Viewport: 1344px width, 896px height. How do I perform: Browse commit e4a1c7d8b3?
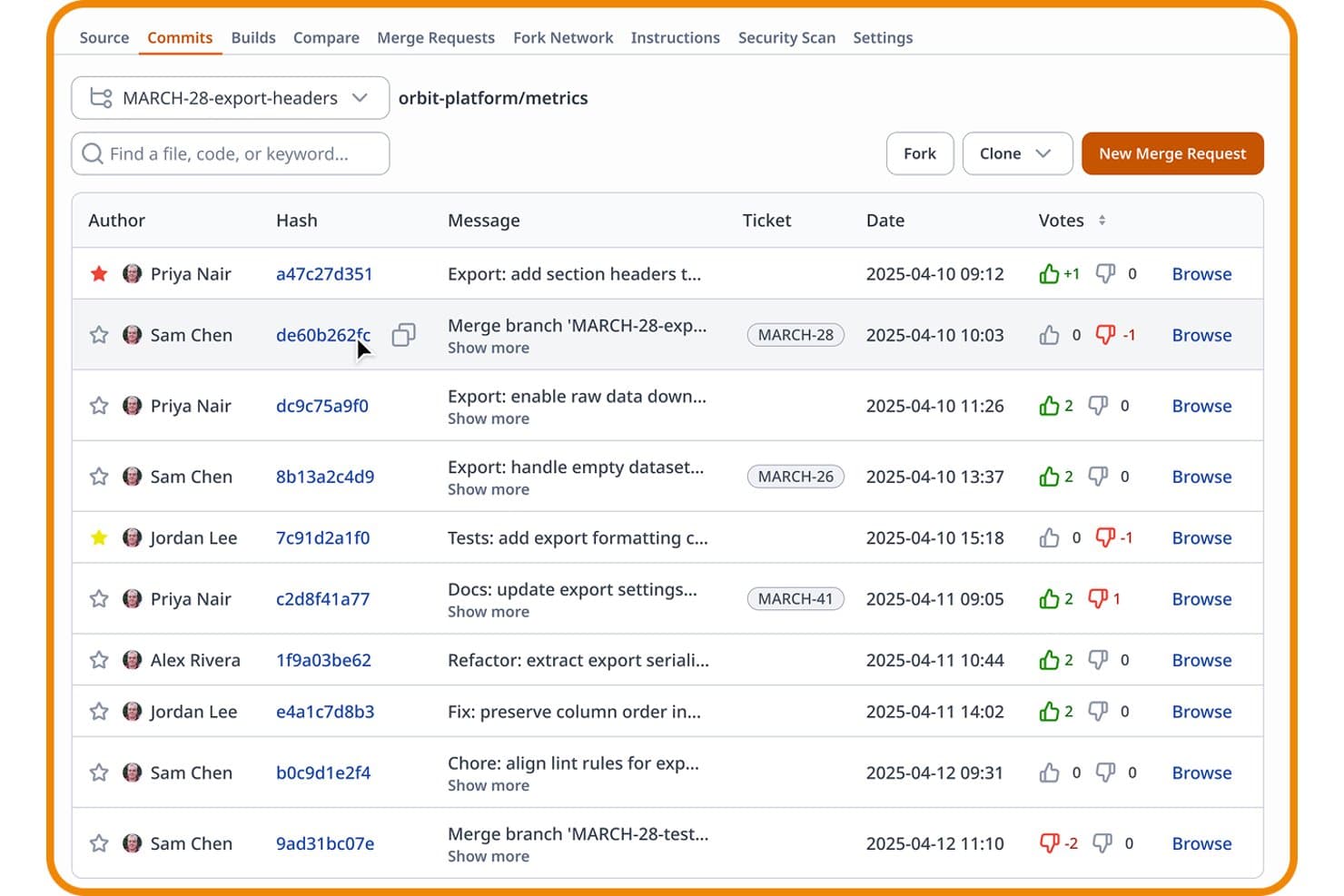click(x=1201, y=712)
